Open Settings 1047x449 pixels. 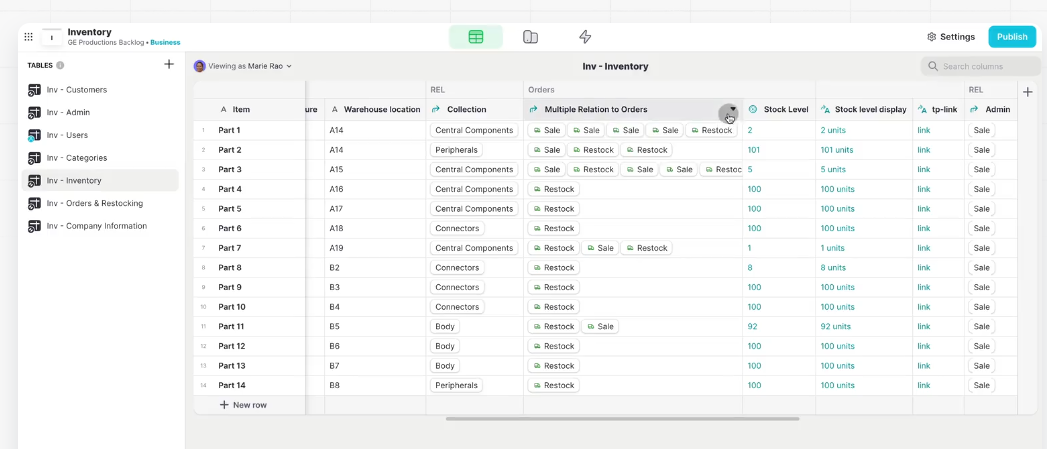click(951, 37)
